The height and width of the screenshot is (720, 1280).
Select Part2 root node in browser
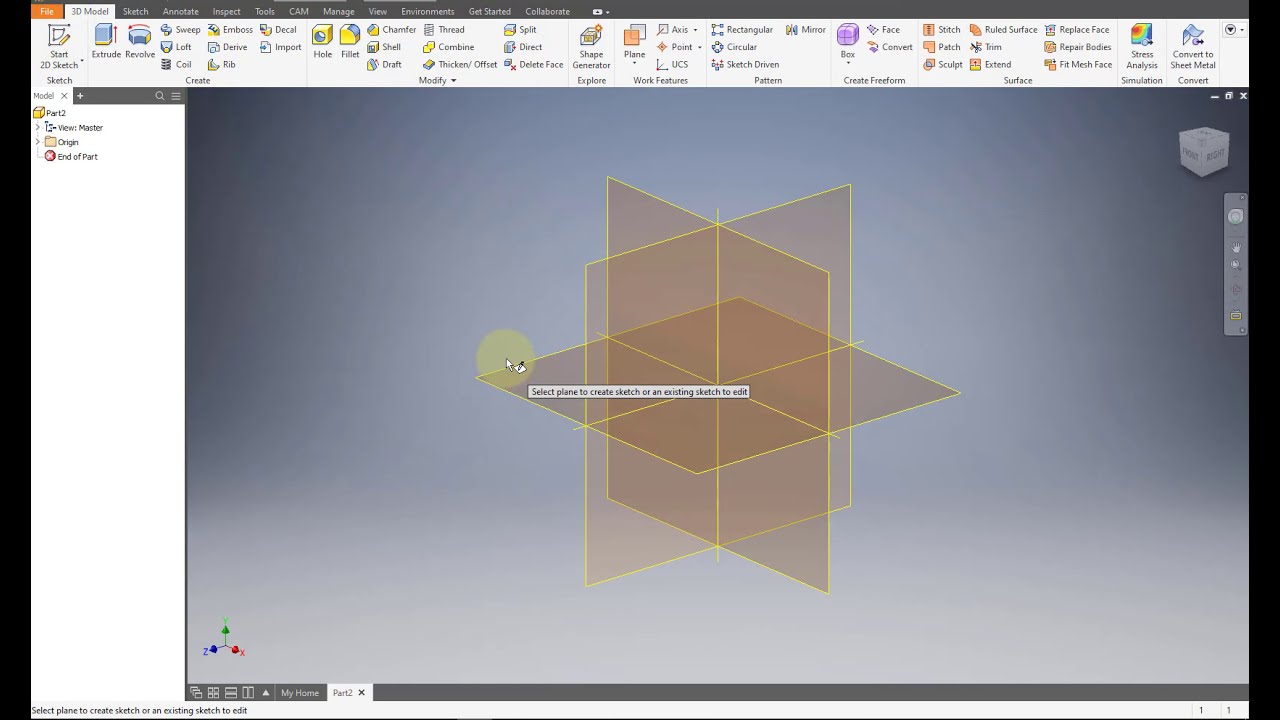49,113
